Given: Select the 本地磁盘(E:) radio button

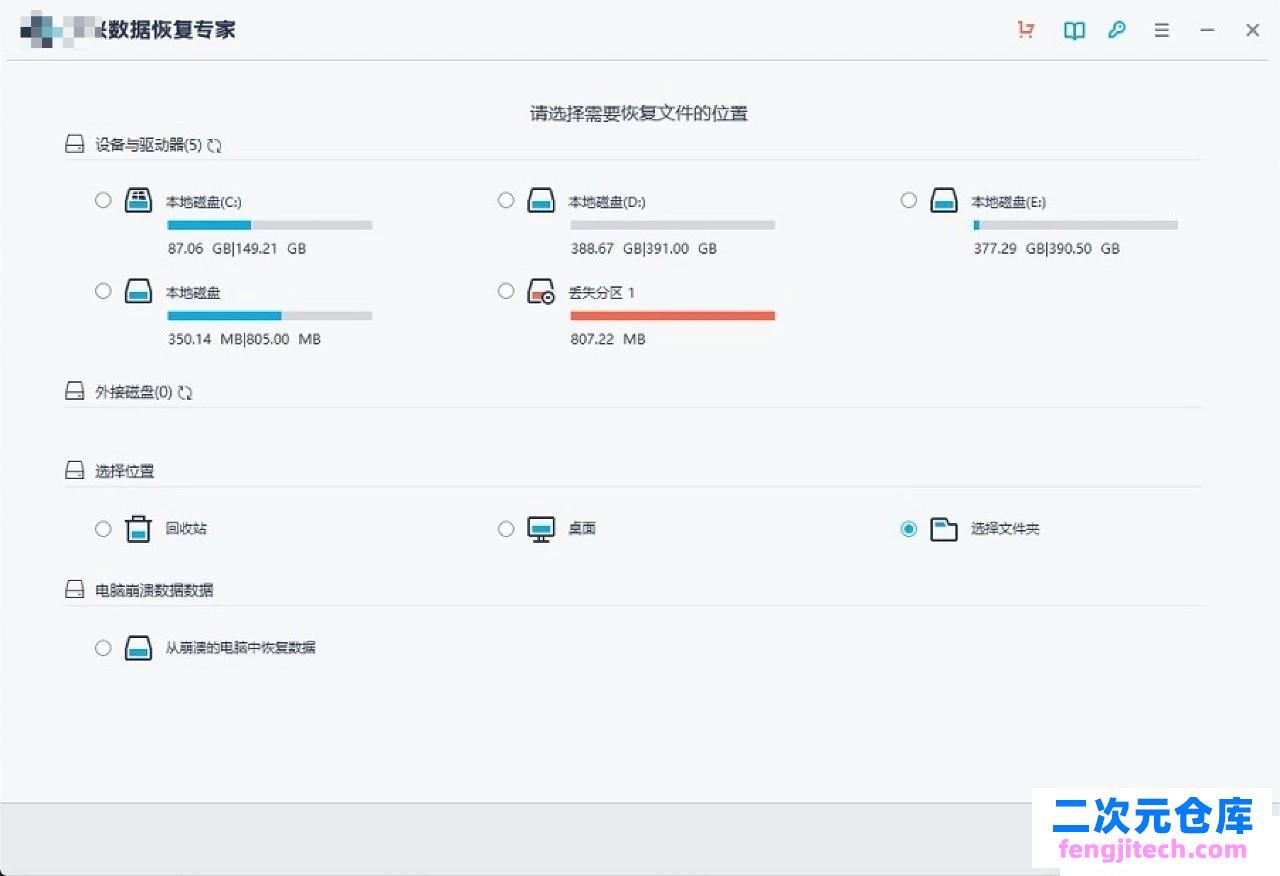Looking at the screenshot, I should point(908,200).
